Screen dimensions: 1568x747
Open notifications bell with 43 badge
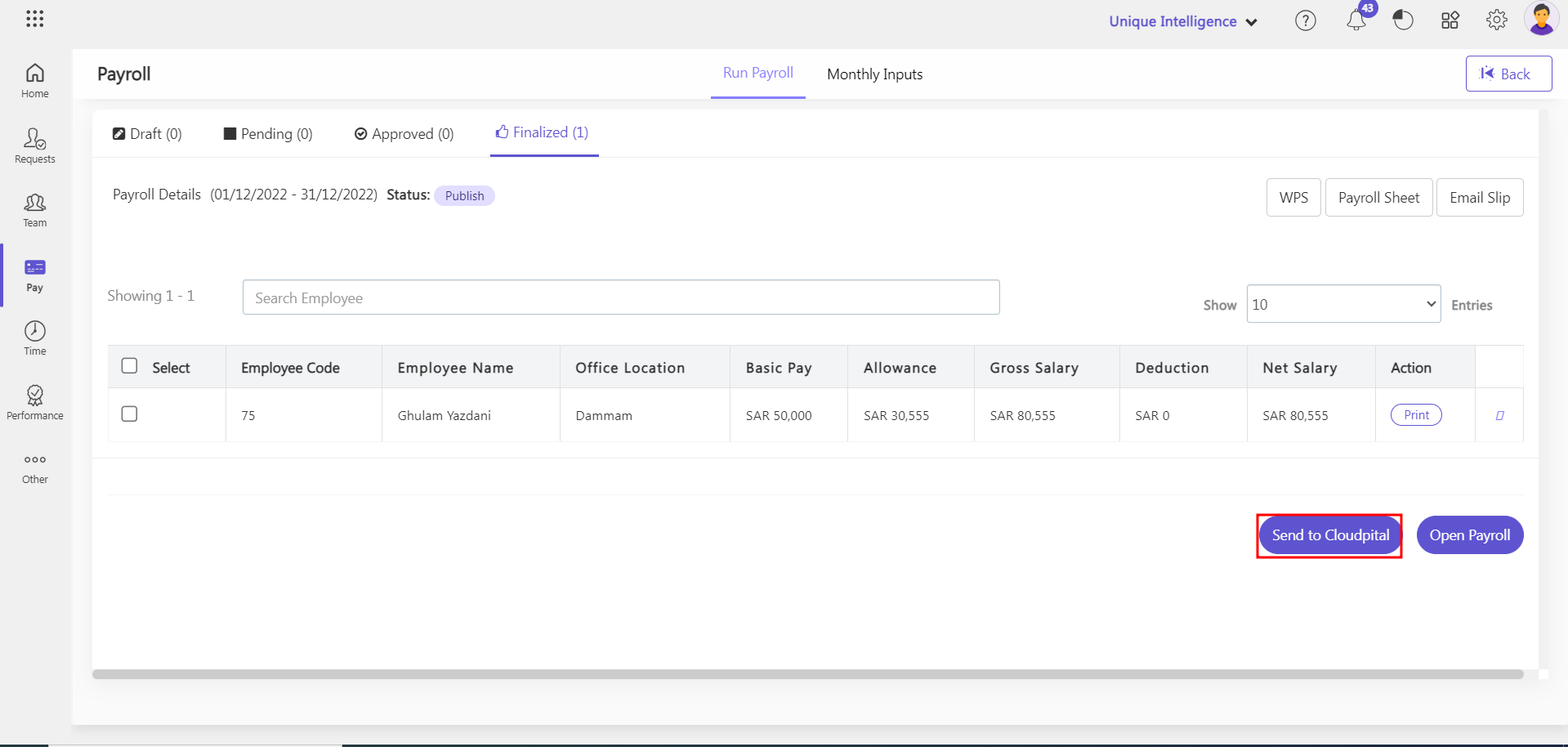coord(1356,20)
